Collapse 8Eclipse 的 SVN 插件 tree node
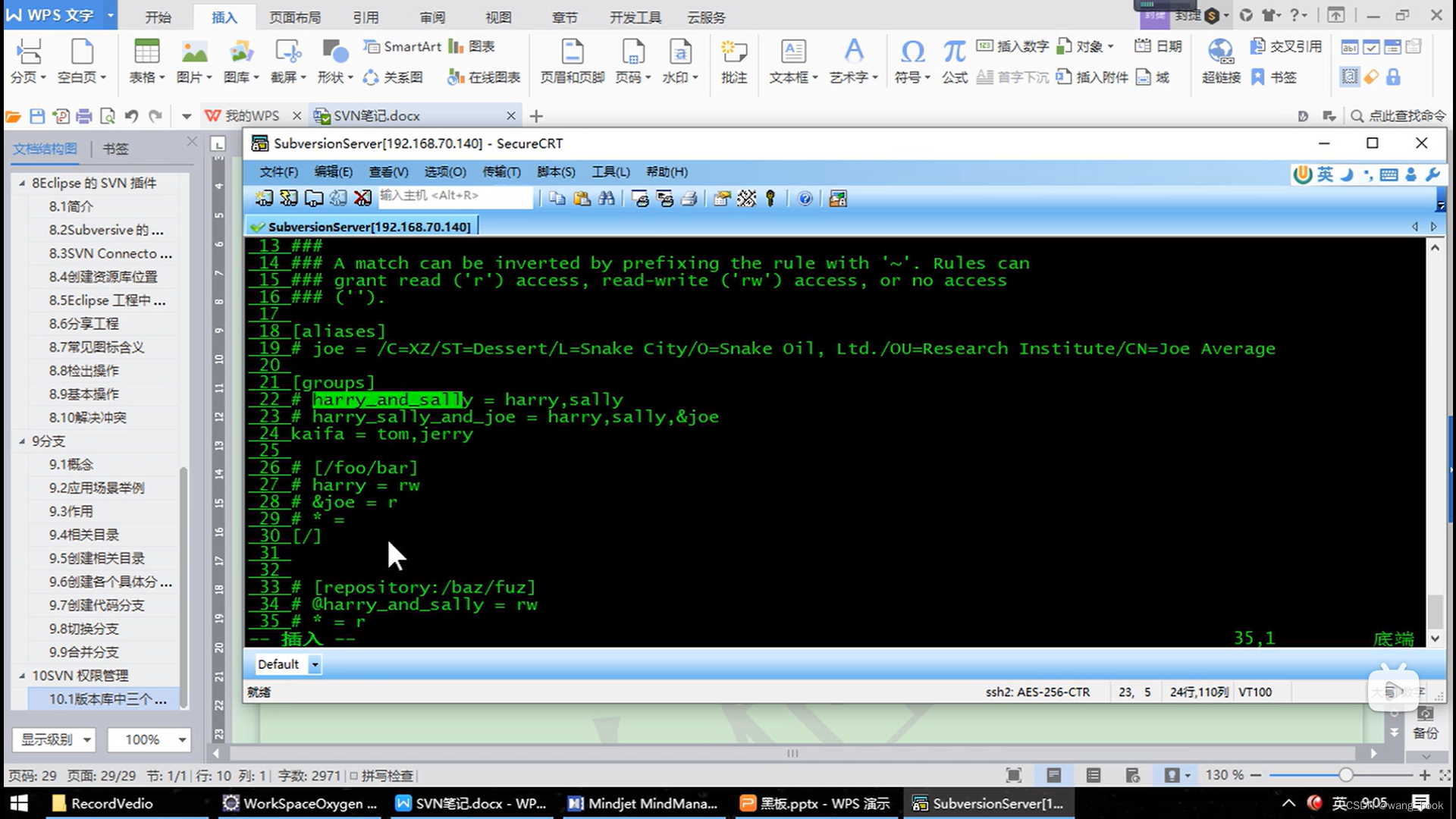Screen dimensions: 1456x819 (22, 183)
